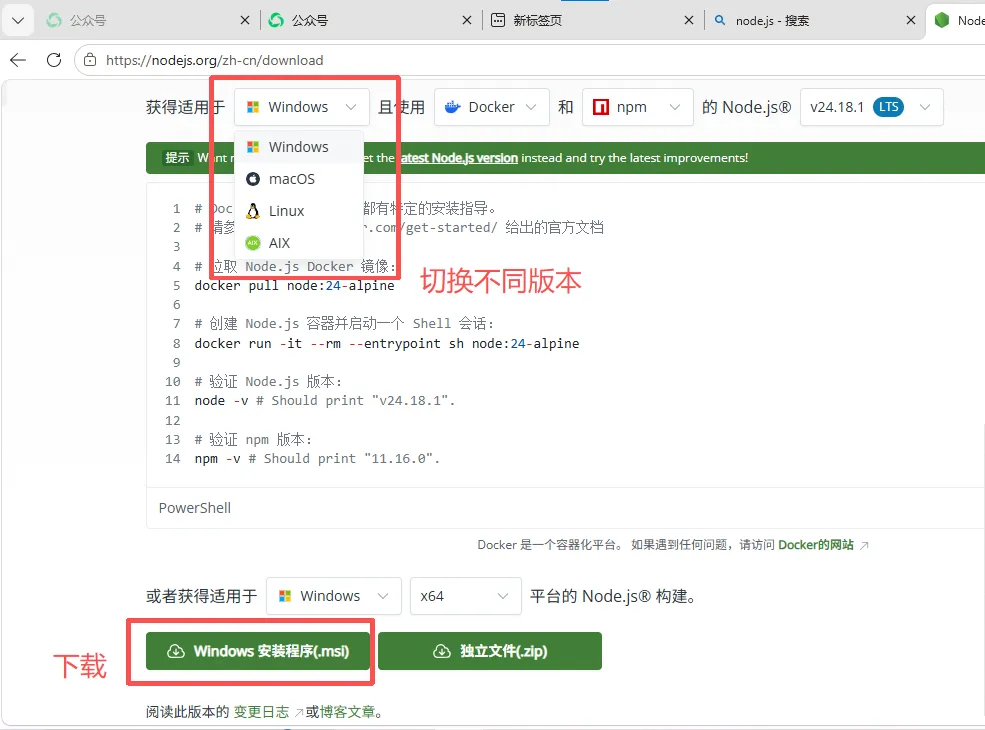View site info via the lock icon

[90, 60]
